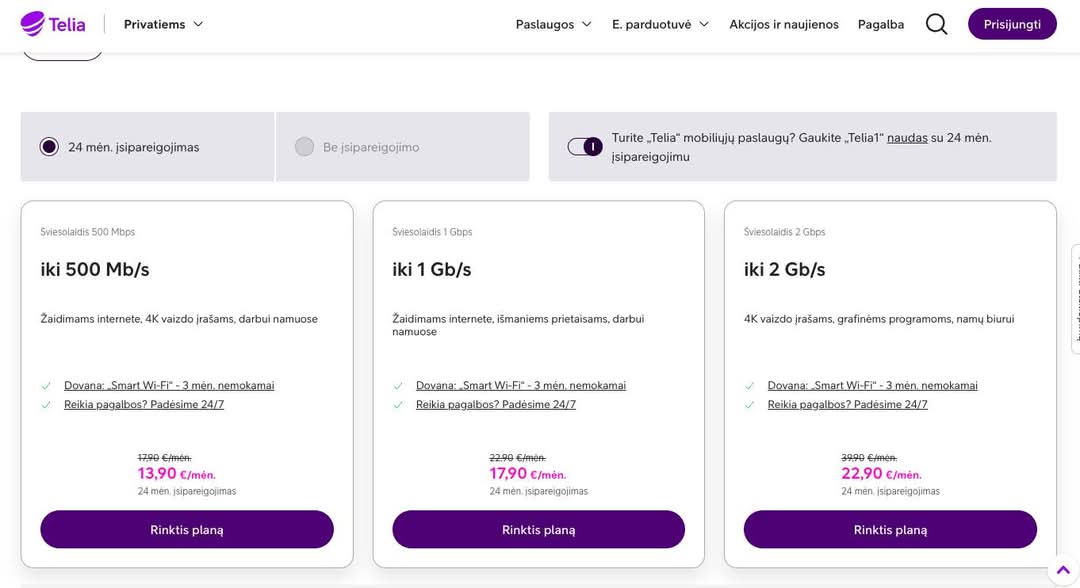
Task: Choose the 2 Gb/s plan with Rinktis planą
Action: coord(890,530)
